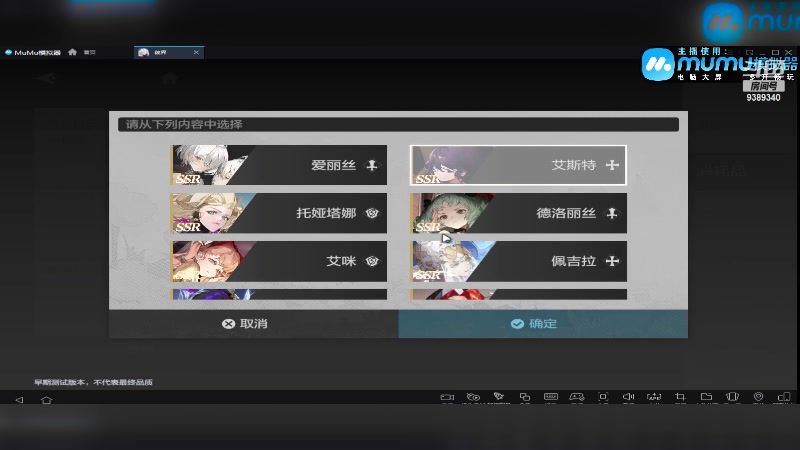Open the rocket acceleration tool
The height and width of the screenshot is (450, 800).
499,396
